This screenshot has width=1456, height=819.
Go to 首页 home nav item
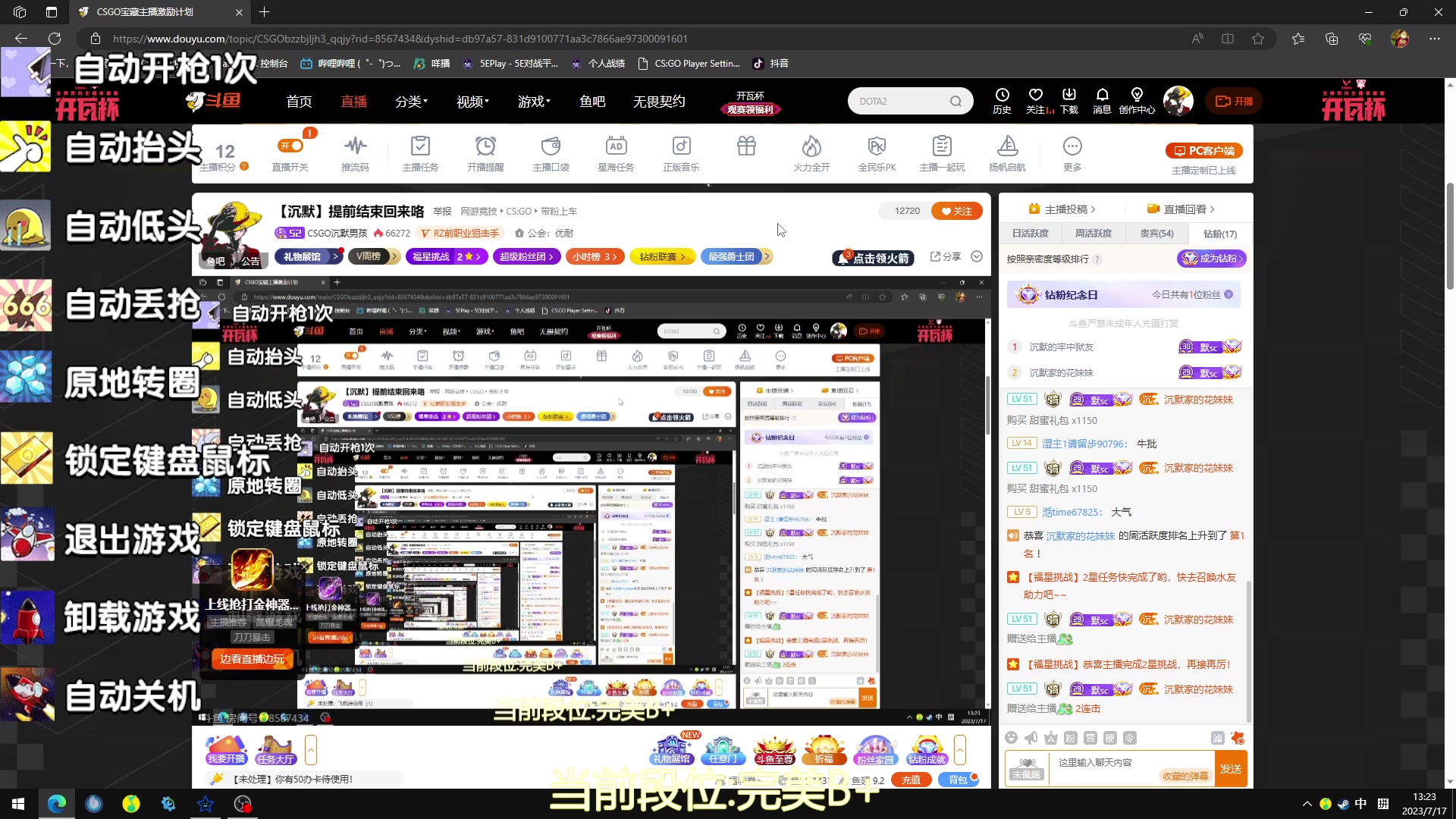point(299,102)
